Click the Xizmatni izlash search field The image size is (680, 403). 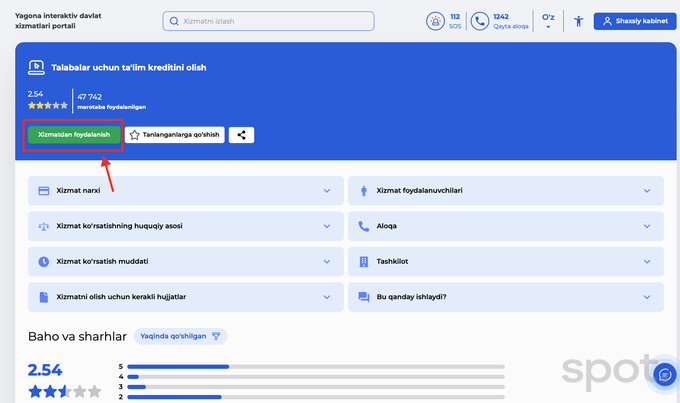coord(268,21)
